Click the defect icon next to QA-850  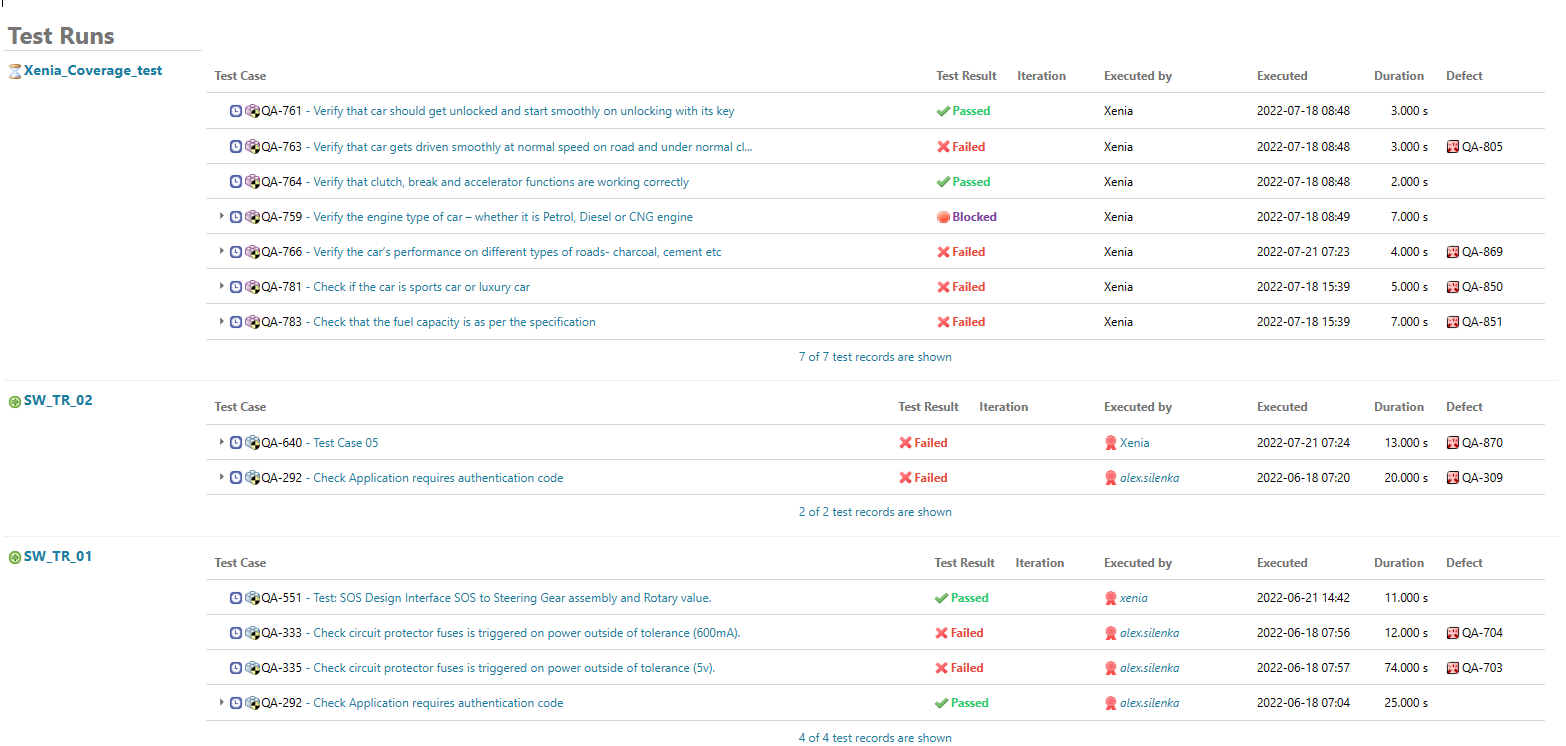tap(1453, 287)
